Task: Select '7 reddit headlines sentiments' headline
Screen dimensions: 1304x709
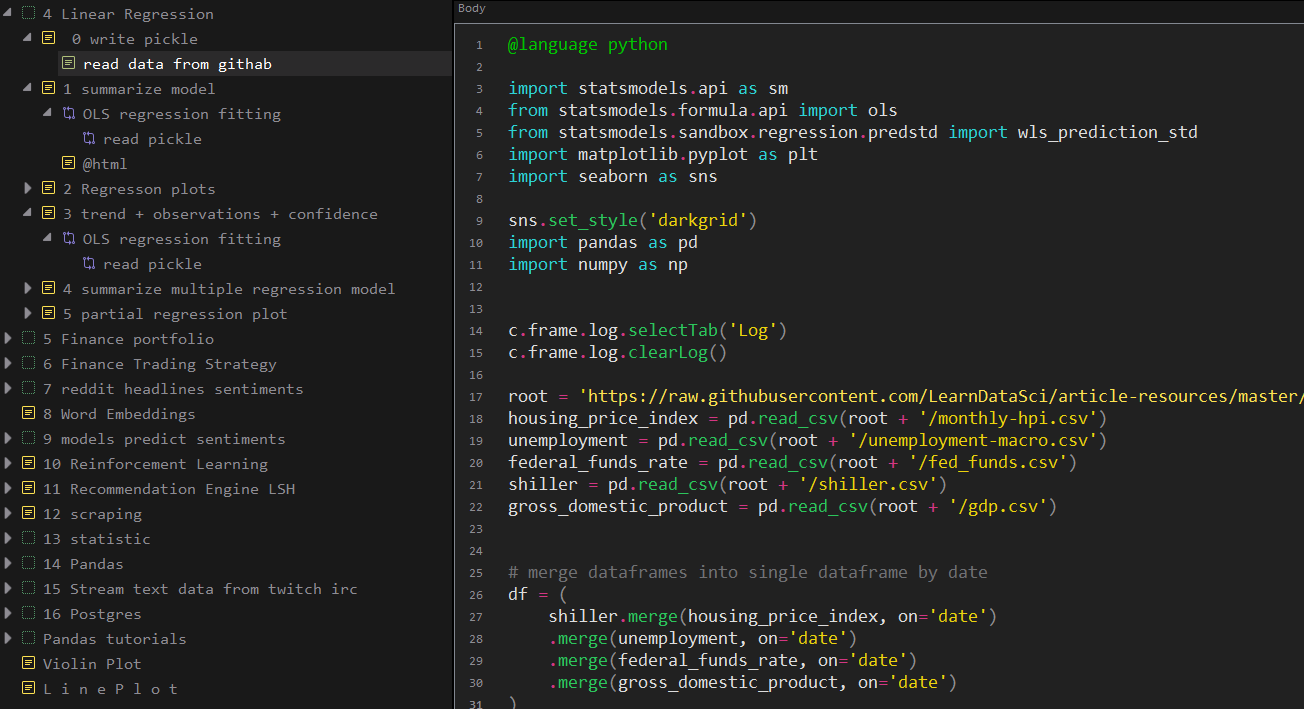Action: point(172,389)
